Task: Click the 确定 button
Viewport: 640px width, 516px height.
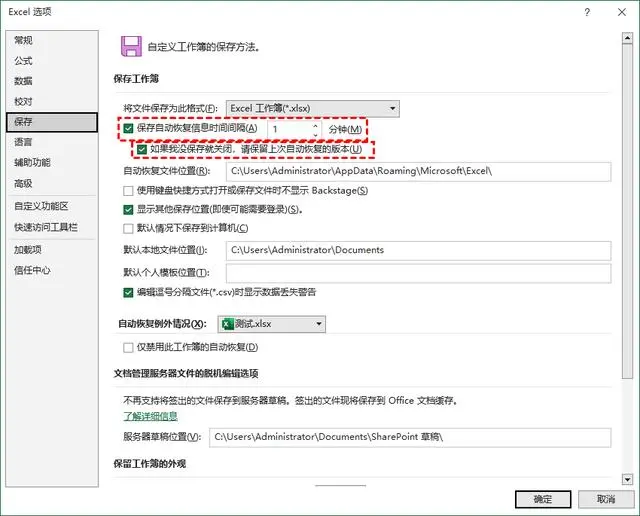Action: [x=543, y=499]
